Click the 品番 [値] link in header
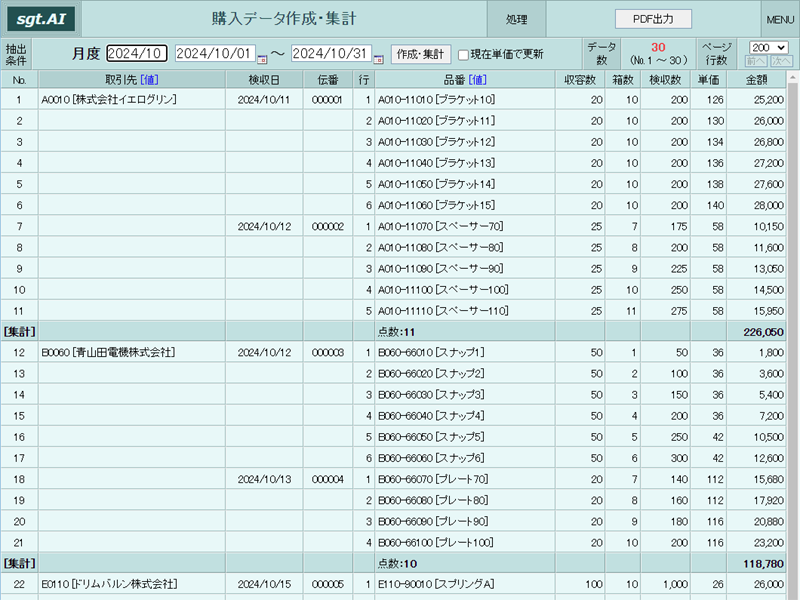 [x=478, y=80]
